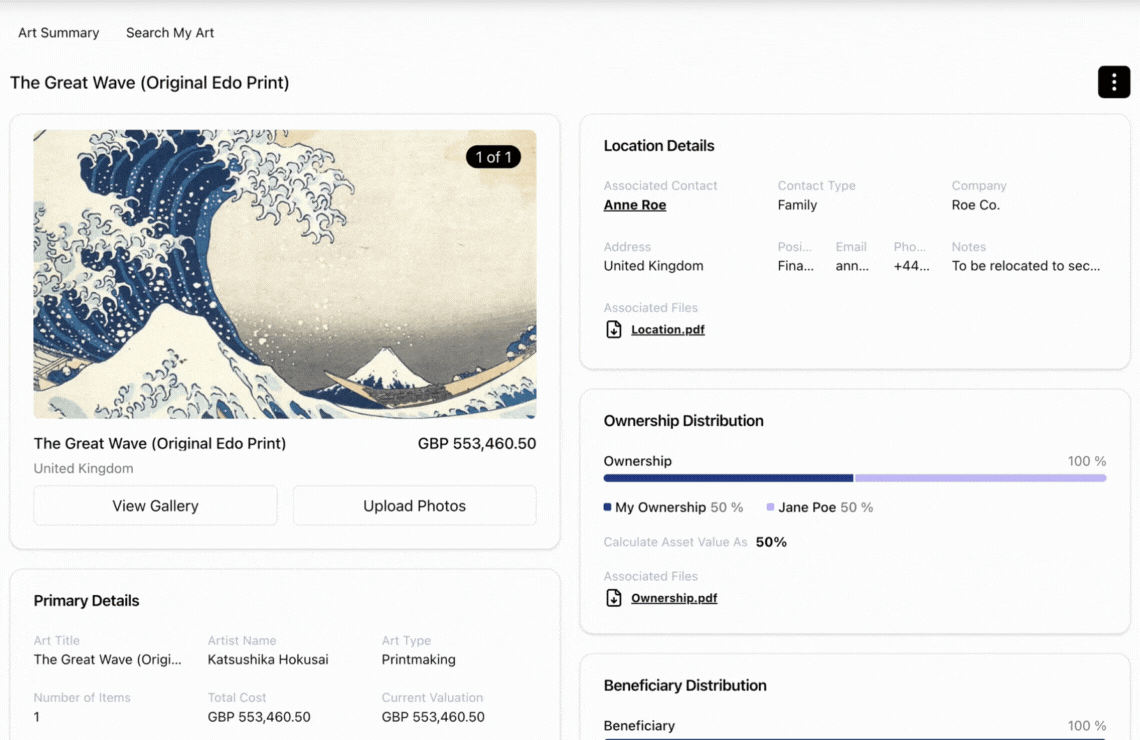Click the light purple Jane Poe bar segment
Screen dimensions: 1140x740
tap(981, 478)
